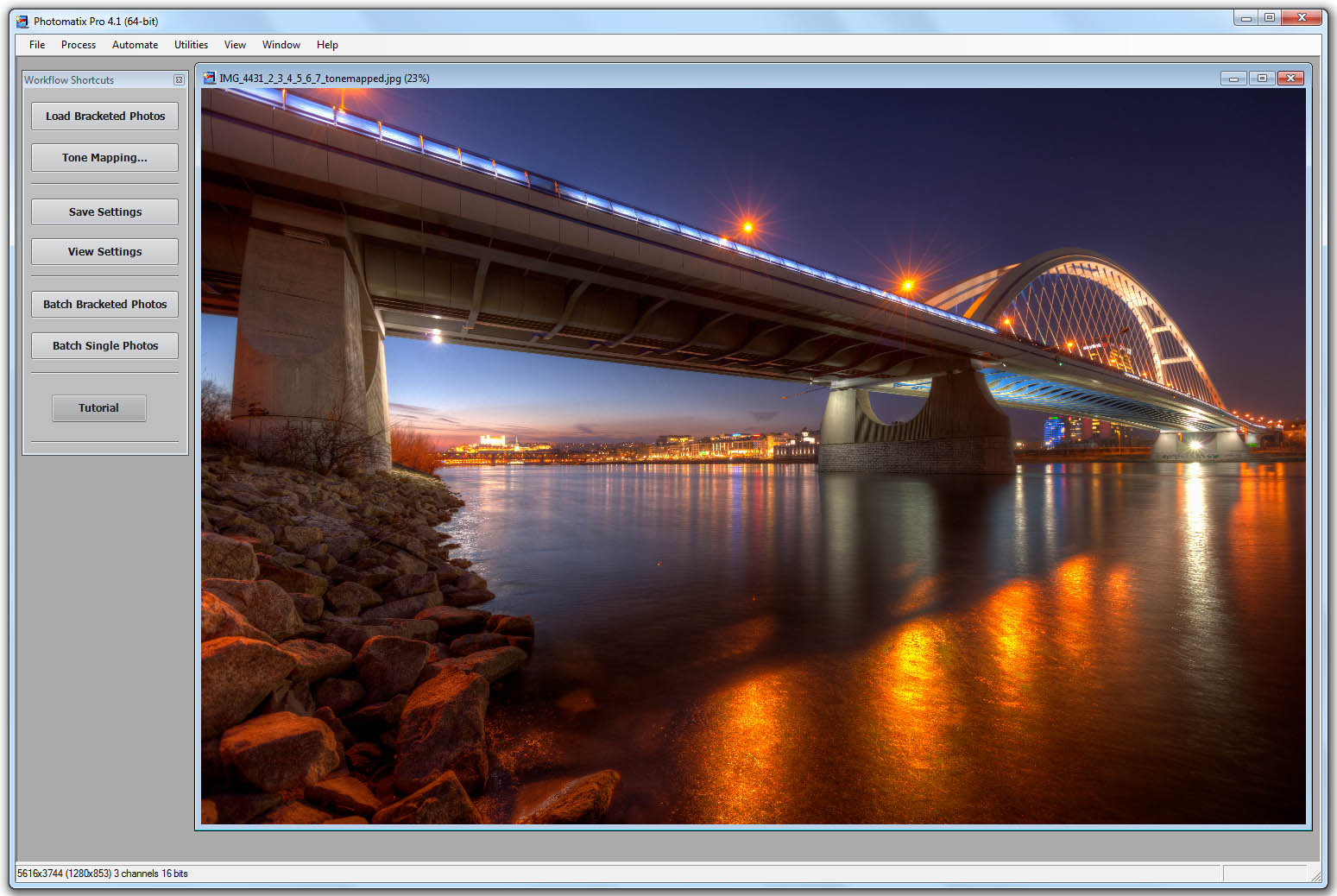Open the Tutorial

click(x=98, y=407)
